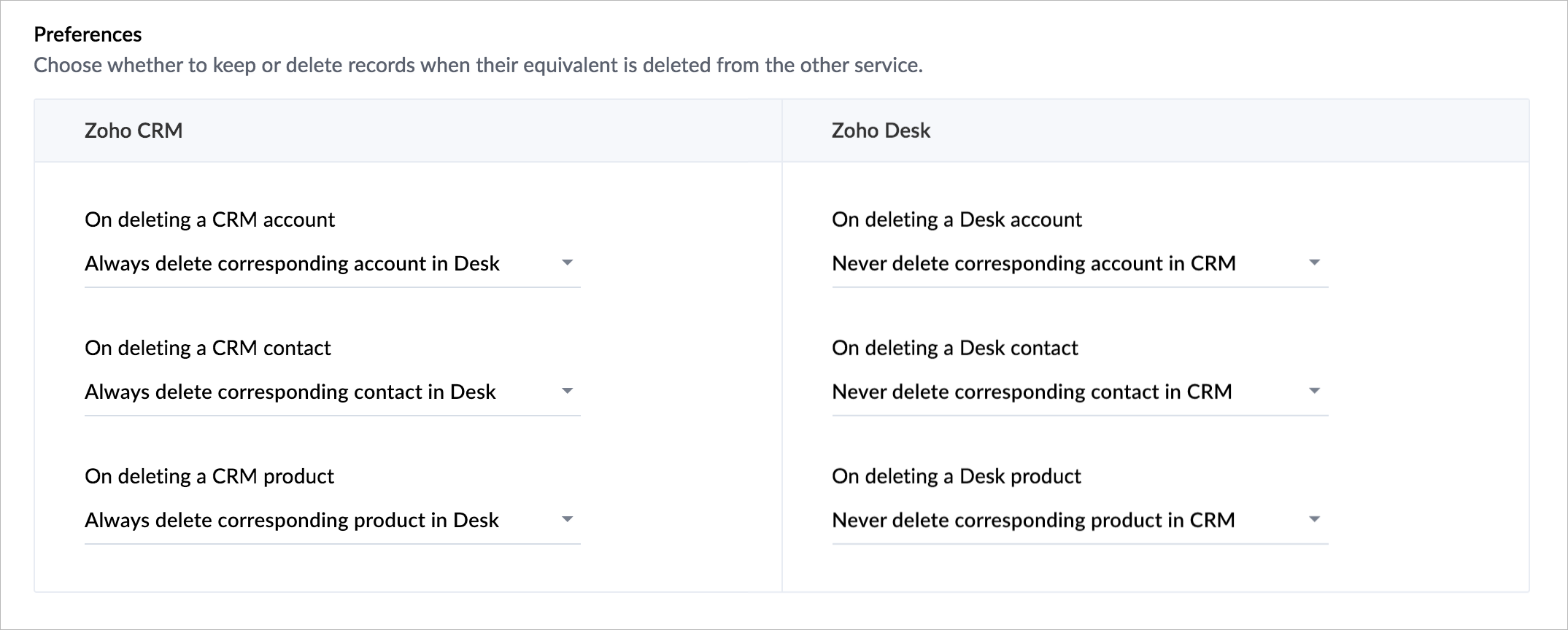Click arrow icon beside CRM account deletion setting
The image size is (1568, 630).
(x=567, y=263)
